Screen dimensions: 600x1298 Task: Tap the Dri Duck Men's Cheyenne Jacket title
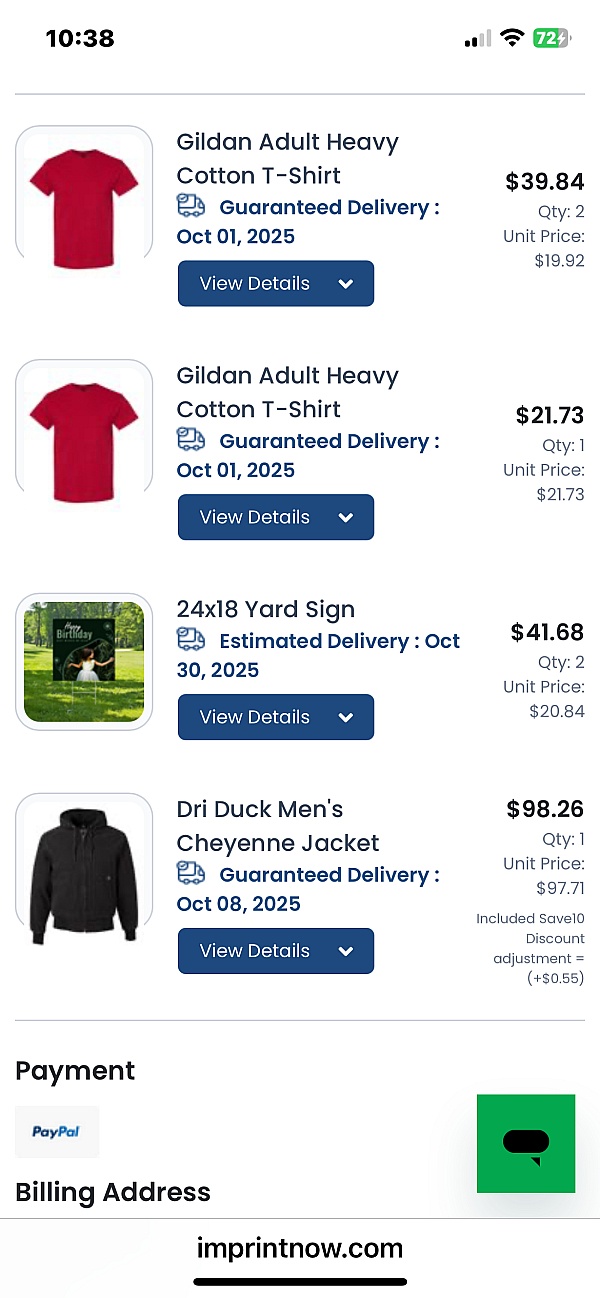(x=278, y=826)
